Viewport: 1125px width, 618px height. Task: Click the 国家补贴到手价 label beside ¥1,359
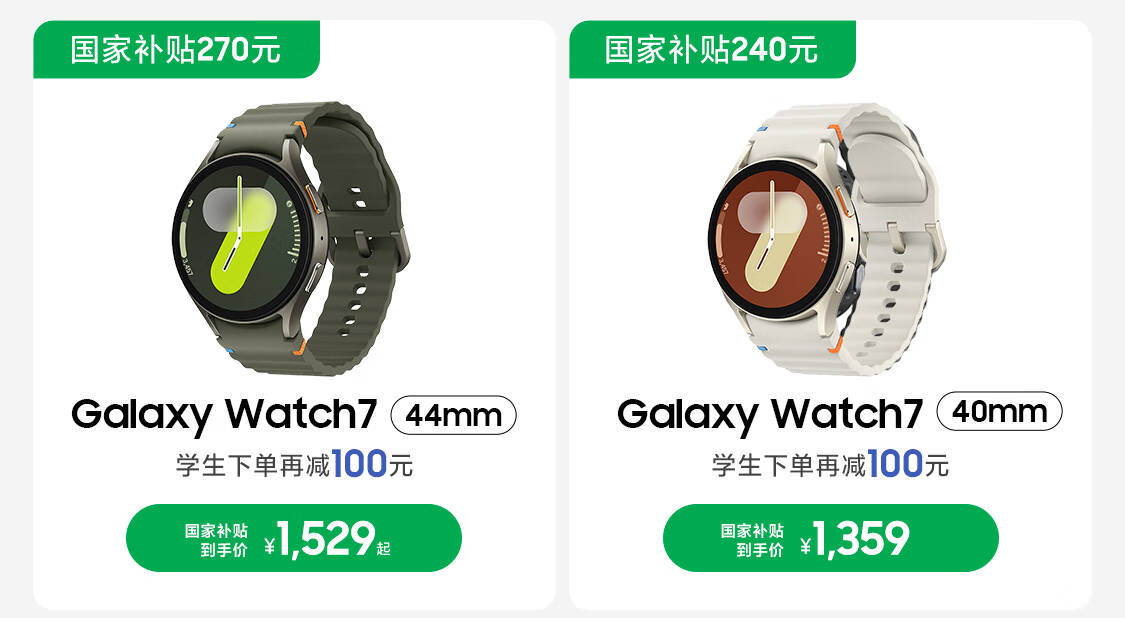tap(752, 540)
